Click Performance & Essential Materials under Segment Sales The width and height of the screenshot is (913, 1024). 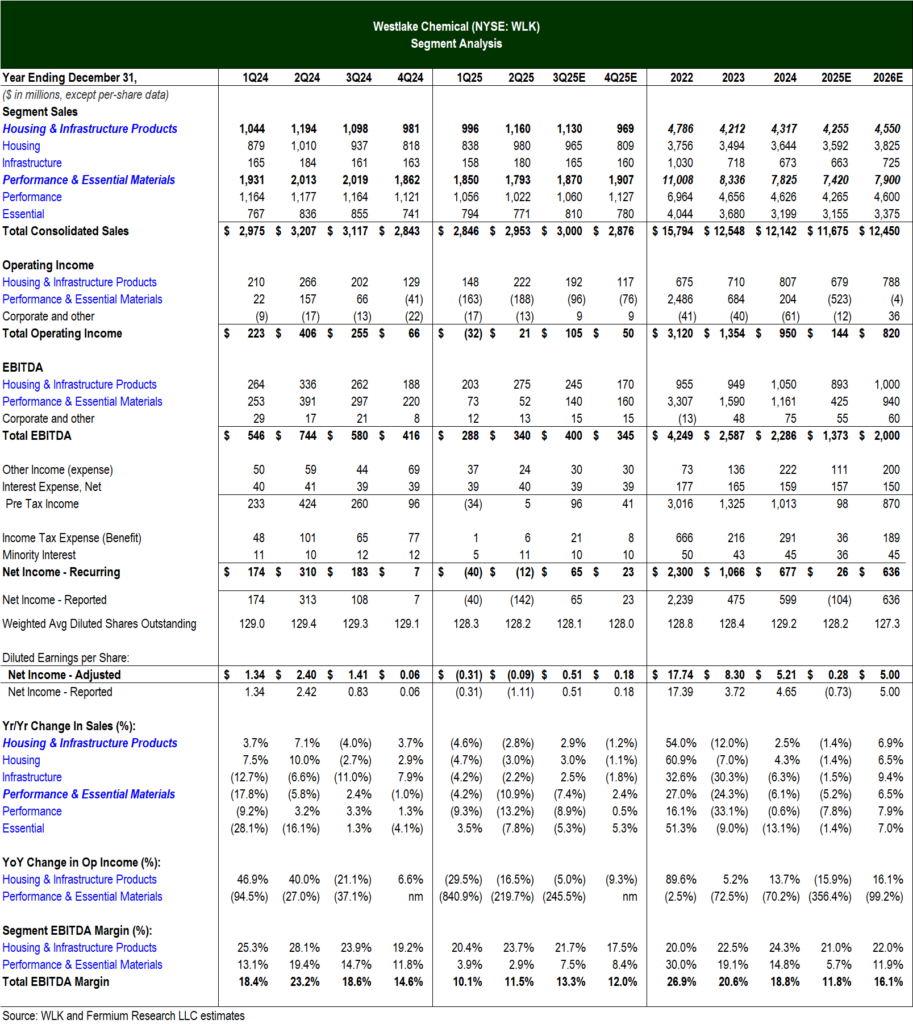[89, 180]
